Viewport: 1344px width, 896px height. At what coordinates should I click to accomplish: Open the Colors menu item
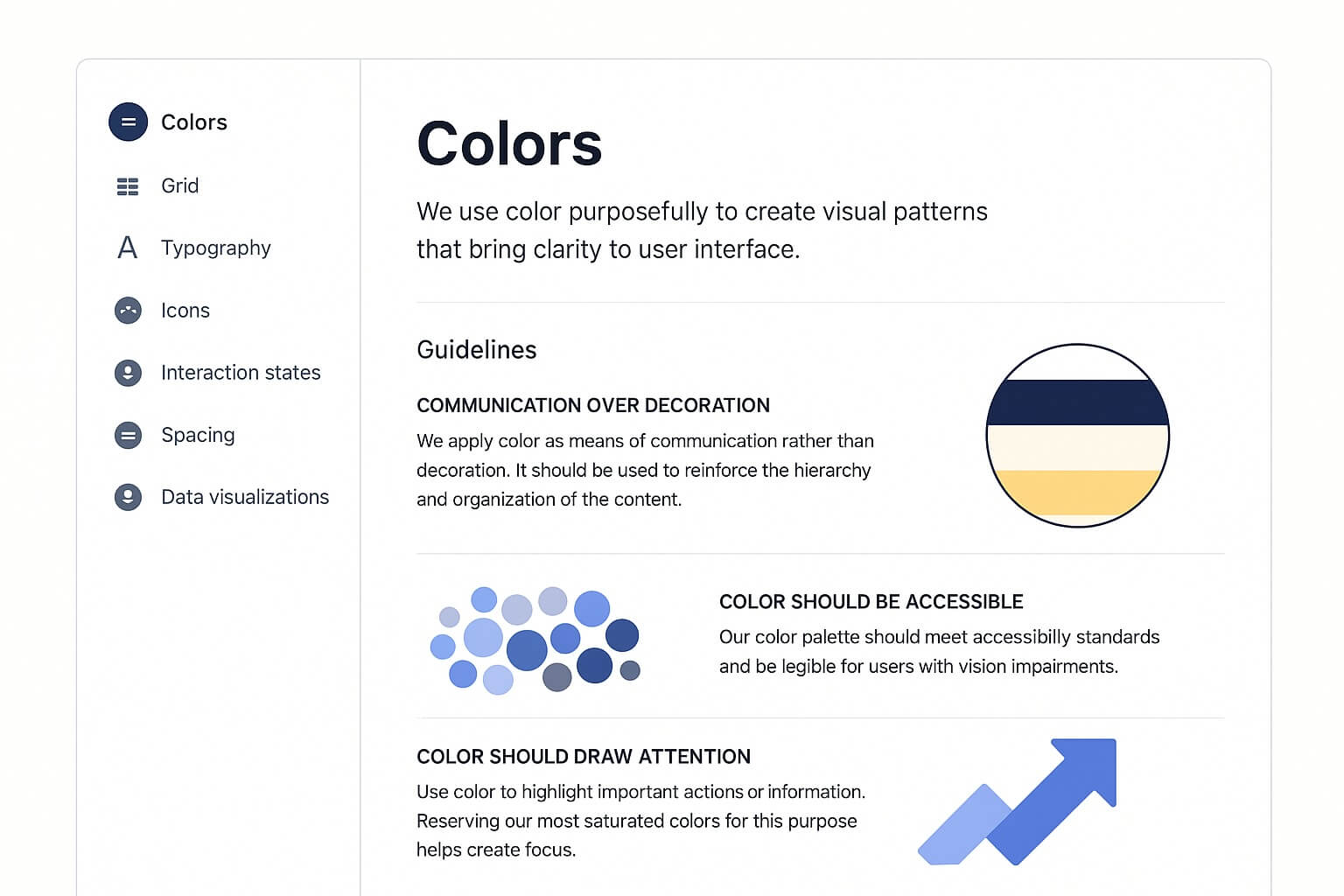(194, 122)
